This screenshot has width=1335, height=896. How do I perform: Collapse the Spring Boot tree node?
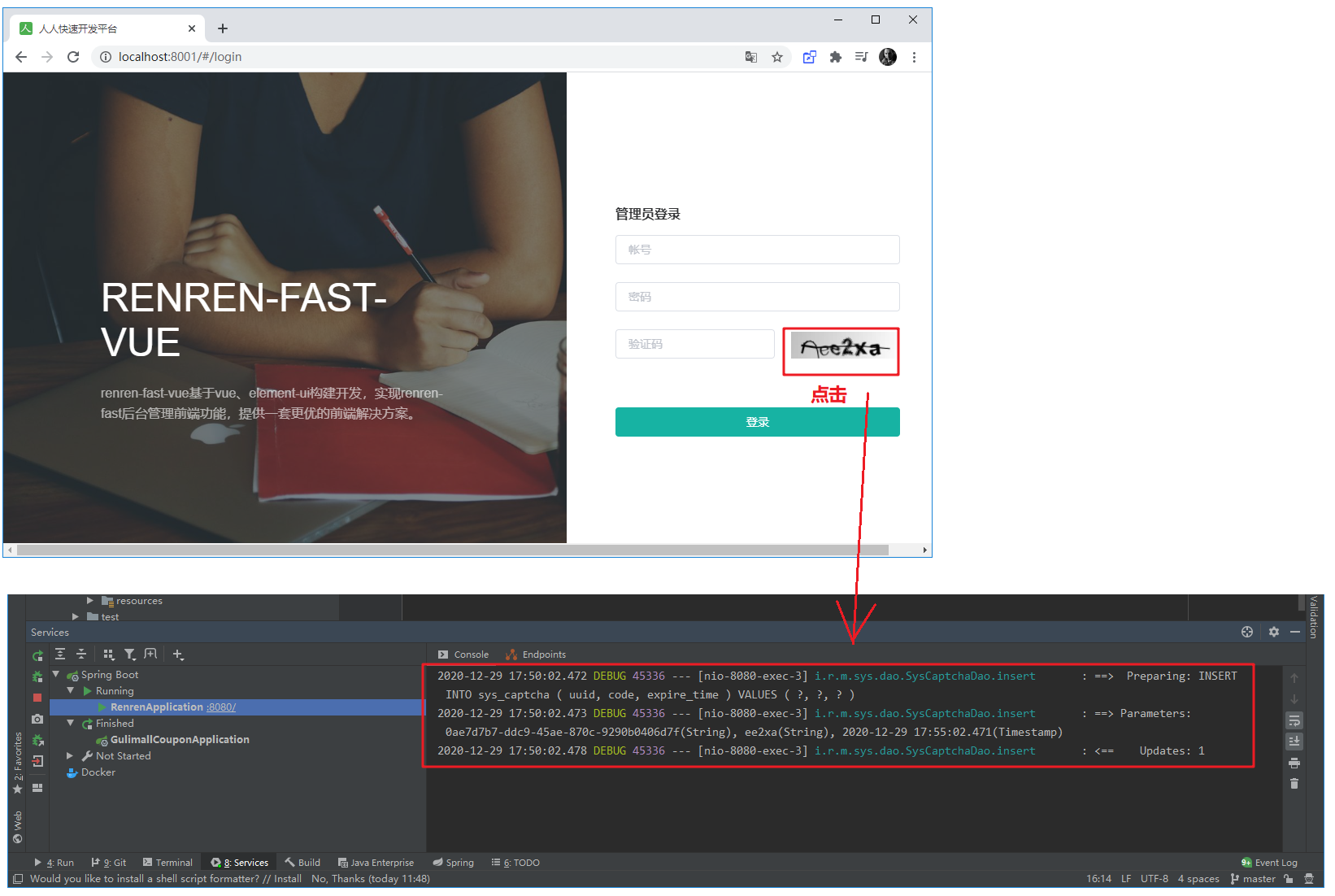(x=56, y=674)
